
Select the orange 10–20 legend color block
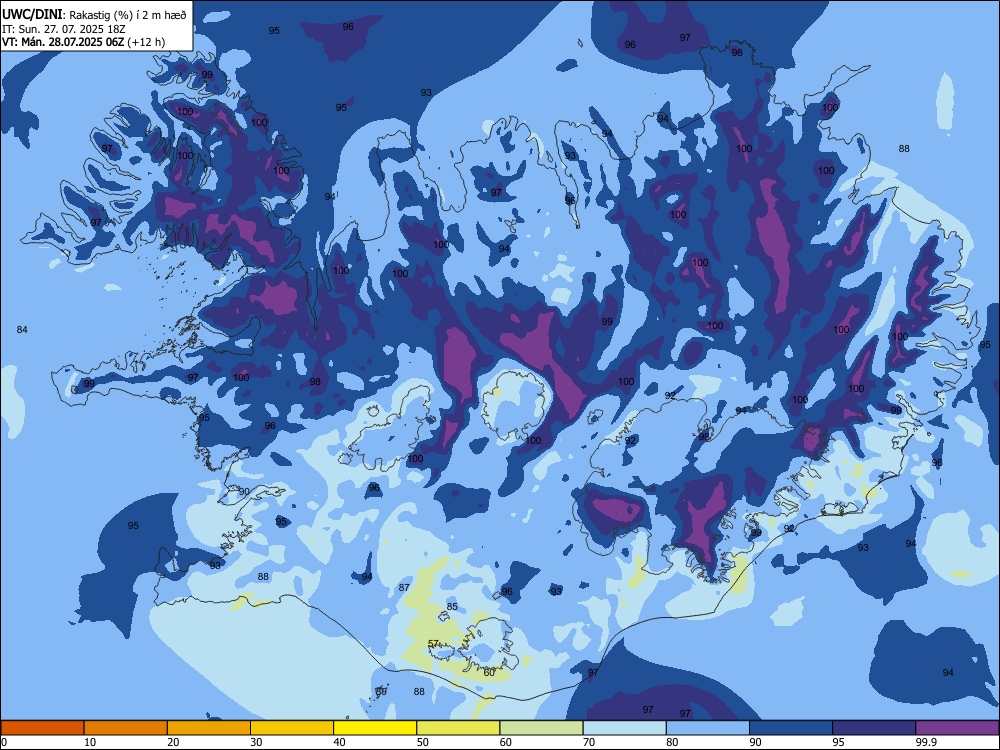[126, 728]
